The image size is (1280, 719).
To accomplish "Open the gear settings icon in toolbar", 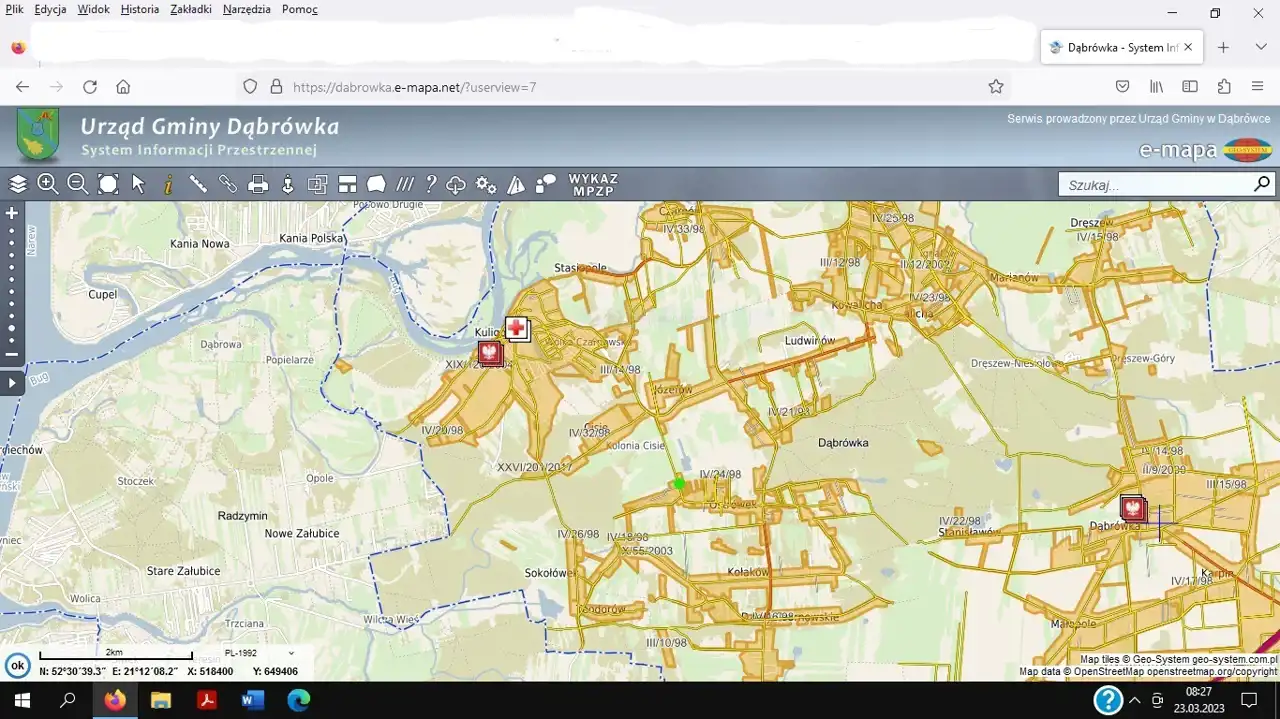I will [486, 184].
